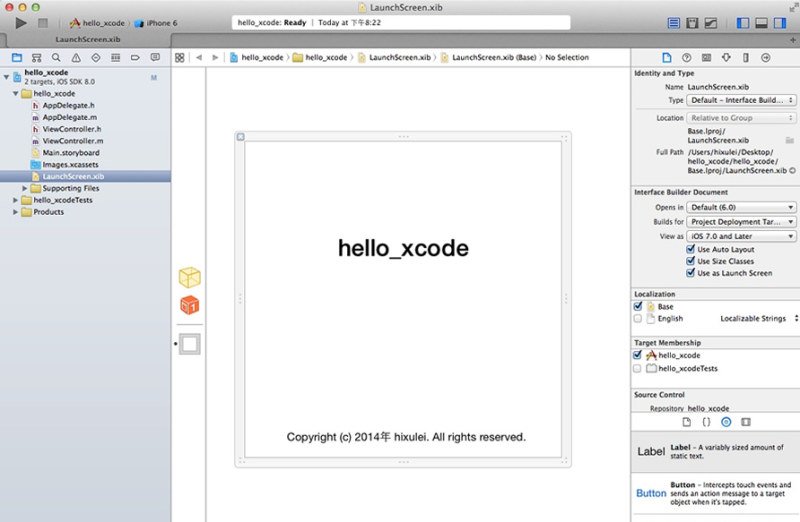Show the Connections inspector

coord(766,58)
